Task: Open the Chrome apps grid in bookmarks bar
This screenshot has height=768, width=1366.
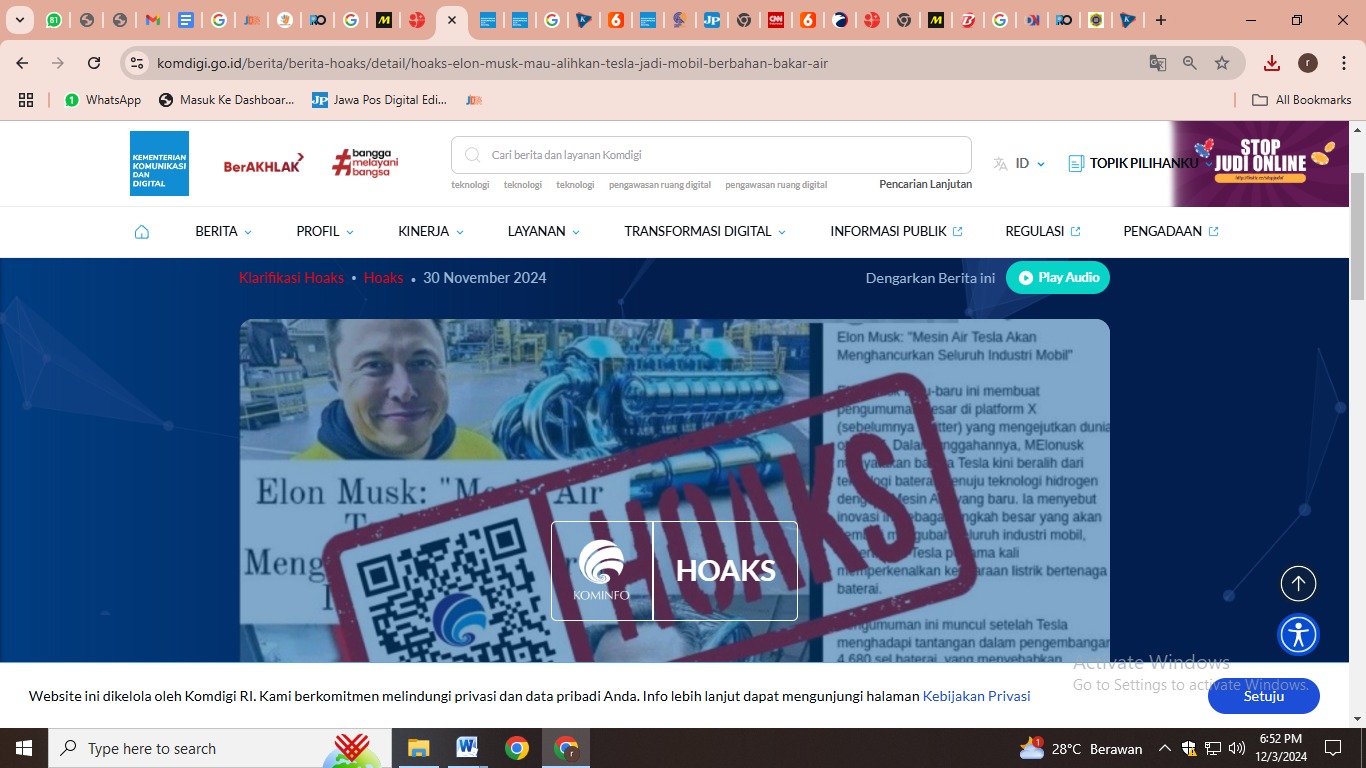Action: [26, 100]
